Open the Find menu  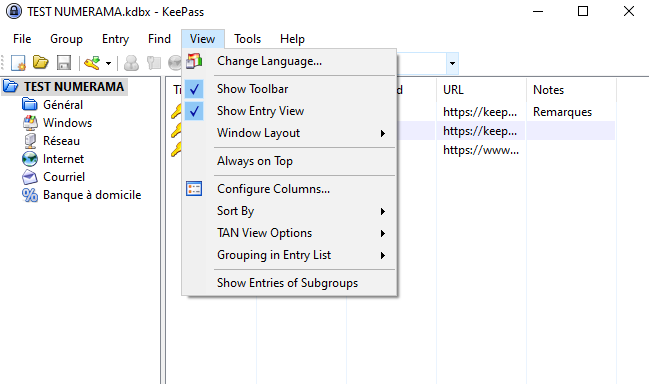pyautogui.click(x=159, y=39)
